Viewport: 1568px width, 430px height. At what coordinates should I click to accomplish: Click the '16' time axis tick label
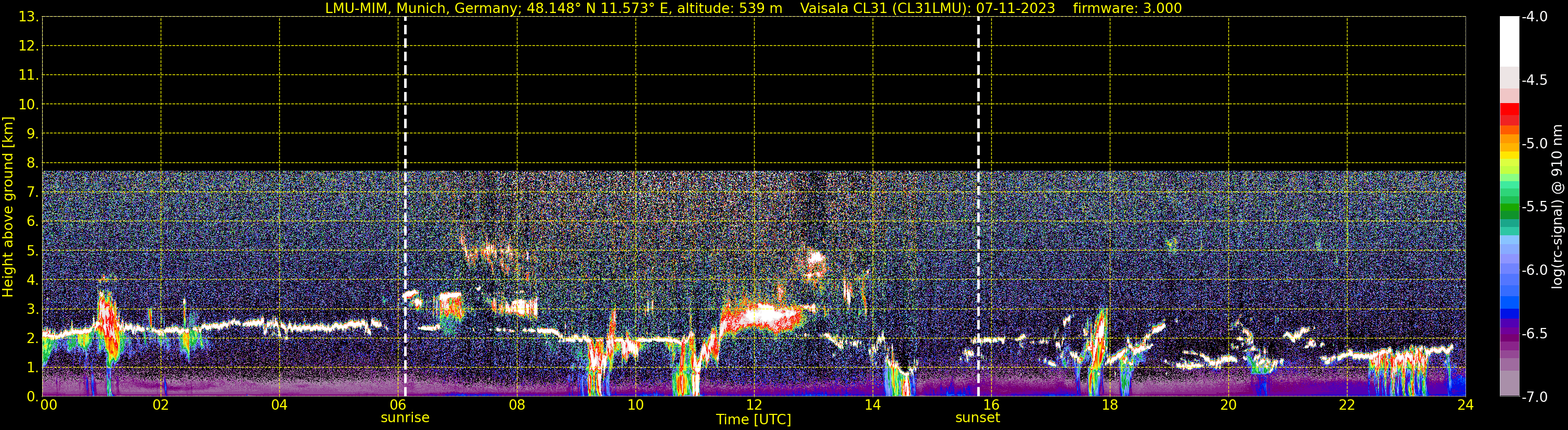(991, 404)
